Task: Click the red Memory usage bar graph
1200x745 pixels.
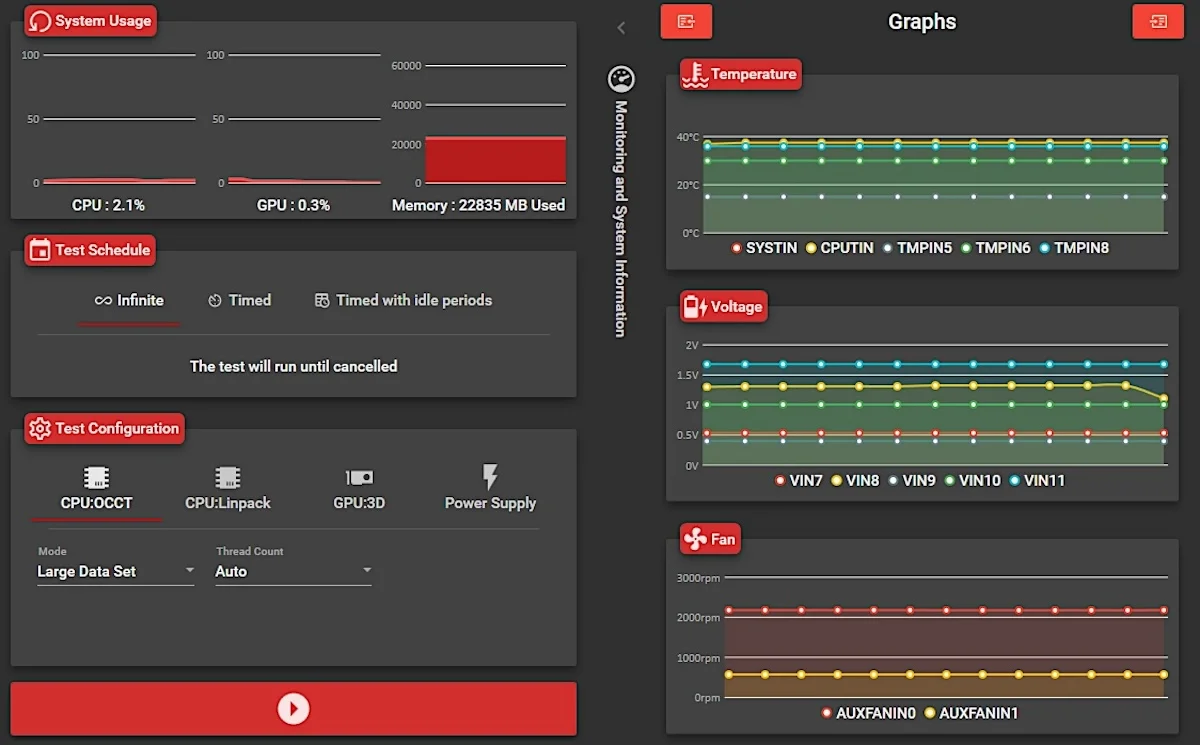Action: click(x=495, y=160)
